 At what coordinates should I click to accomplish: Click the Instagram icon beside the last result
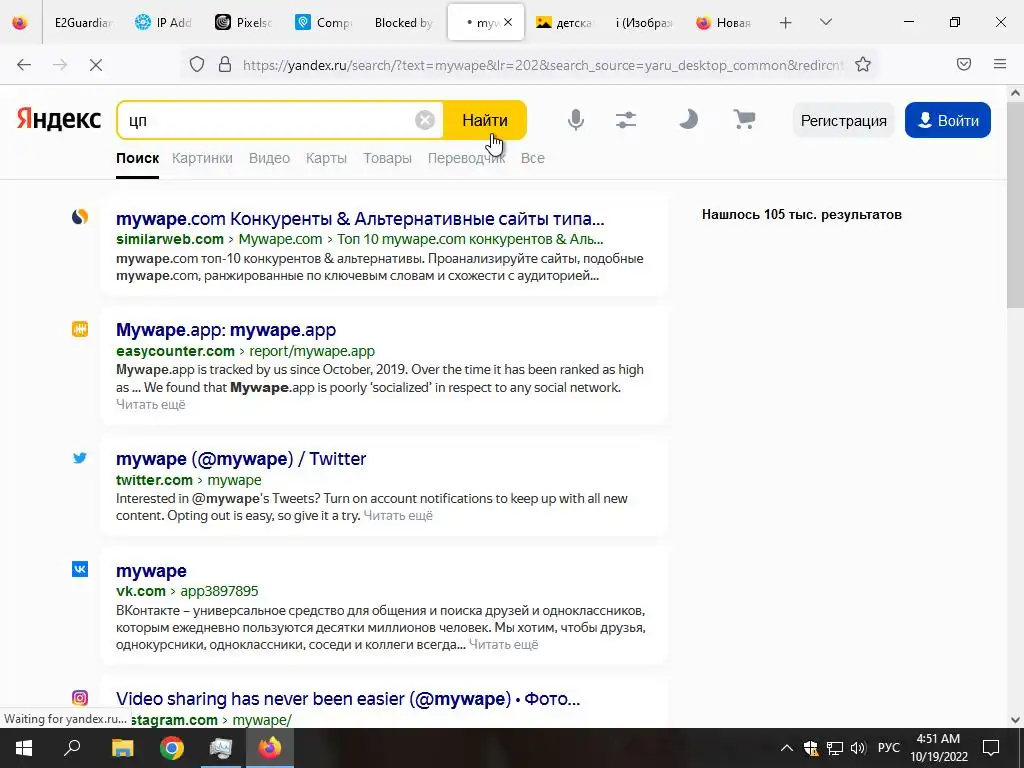click(80, 698)
